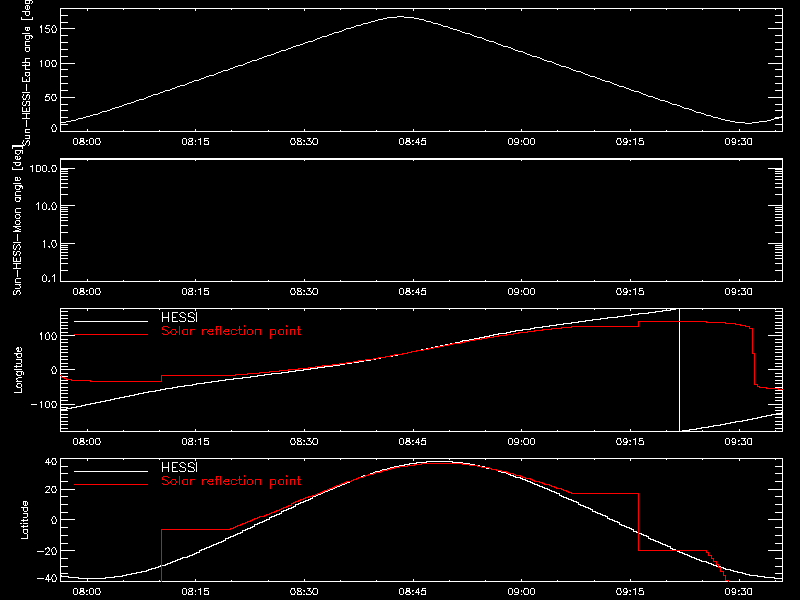
Task: Click the 1.0 tick on the Moon angle plot
Action: pyautogui.click(x=49, y=244)
